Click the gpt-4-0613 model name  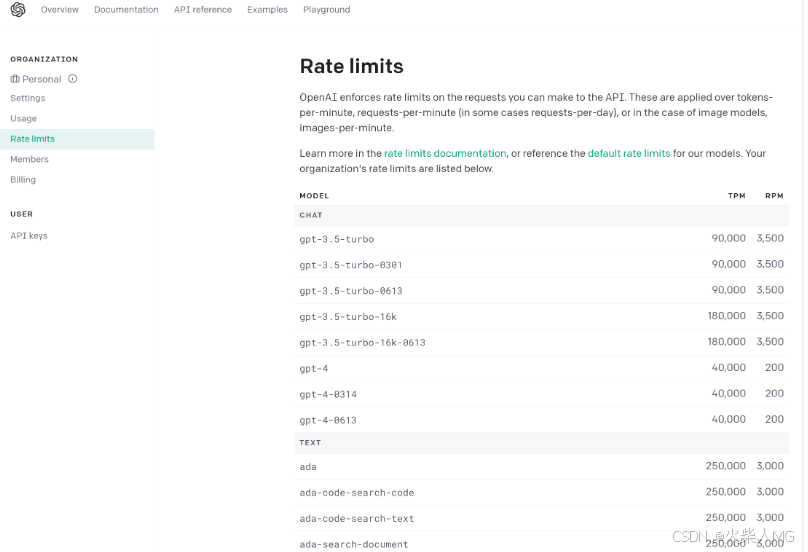[x=328, y=420]
